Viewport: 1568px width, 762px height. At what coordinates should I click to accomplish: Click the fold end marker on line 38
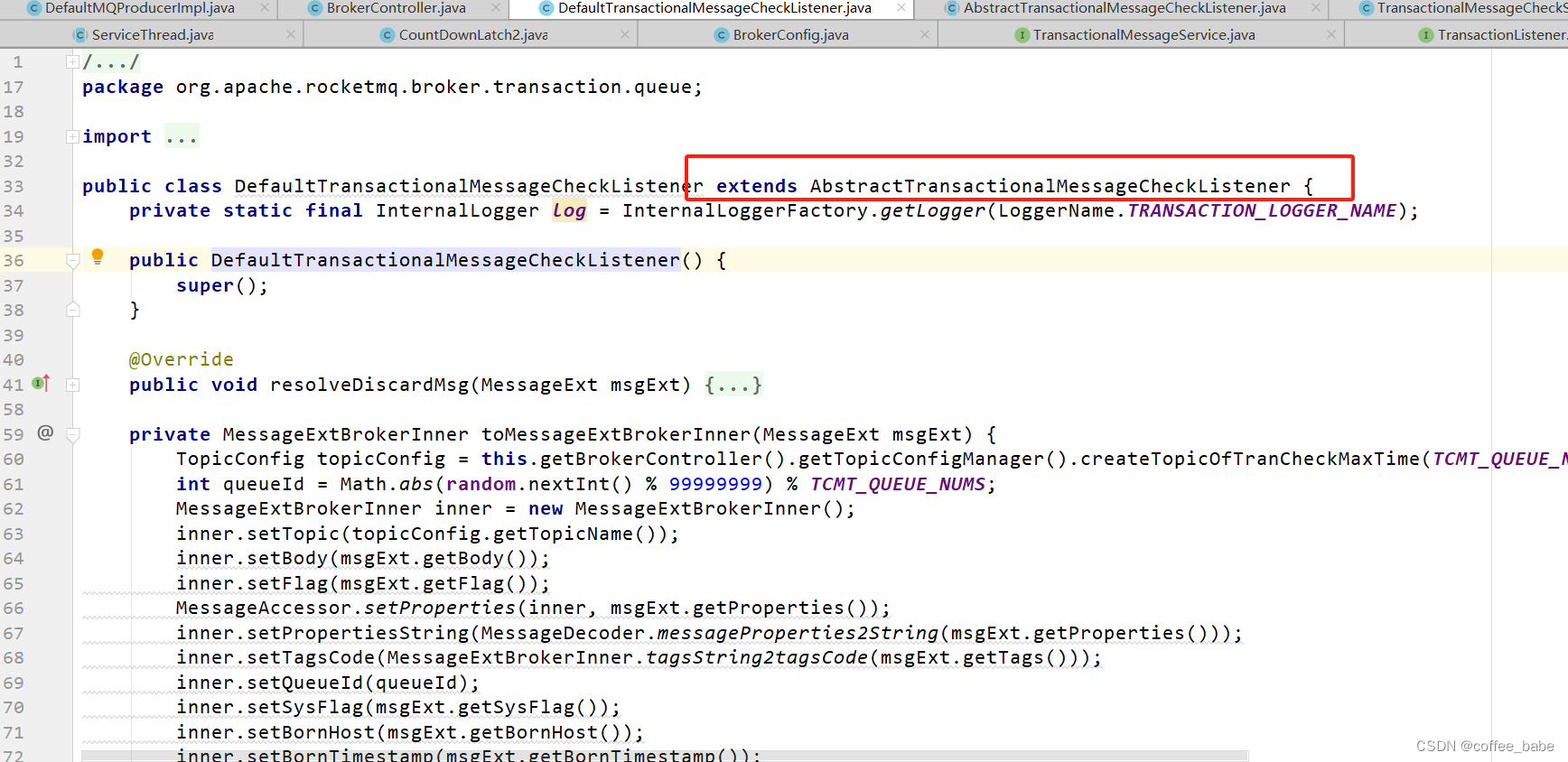point(73,310)
